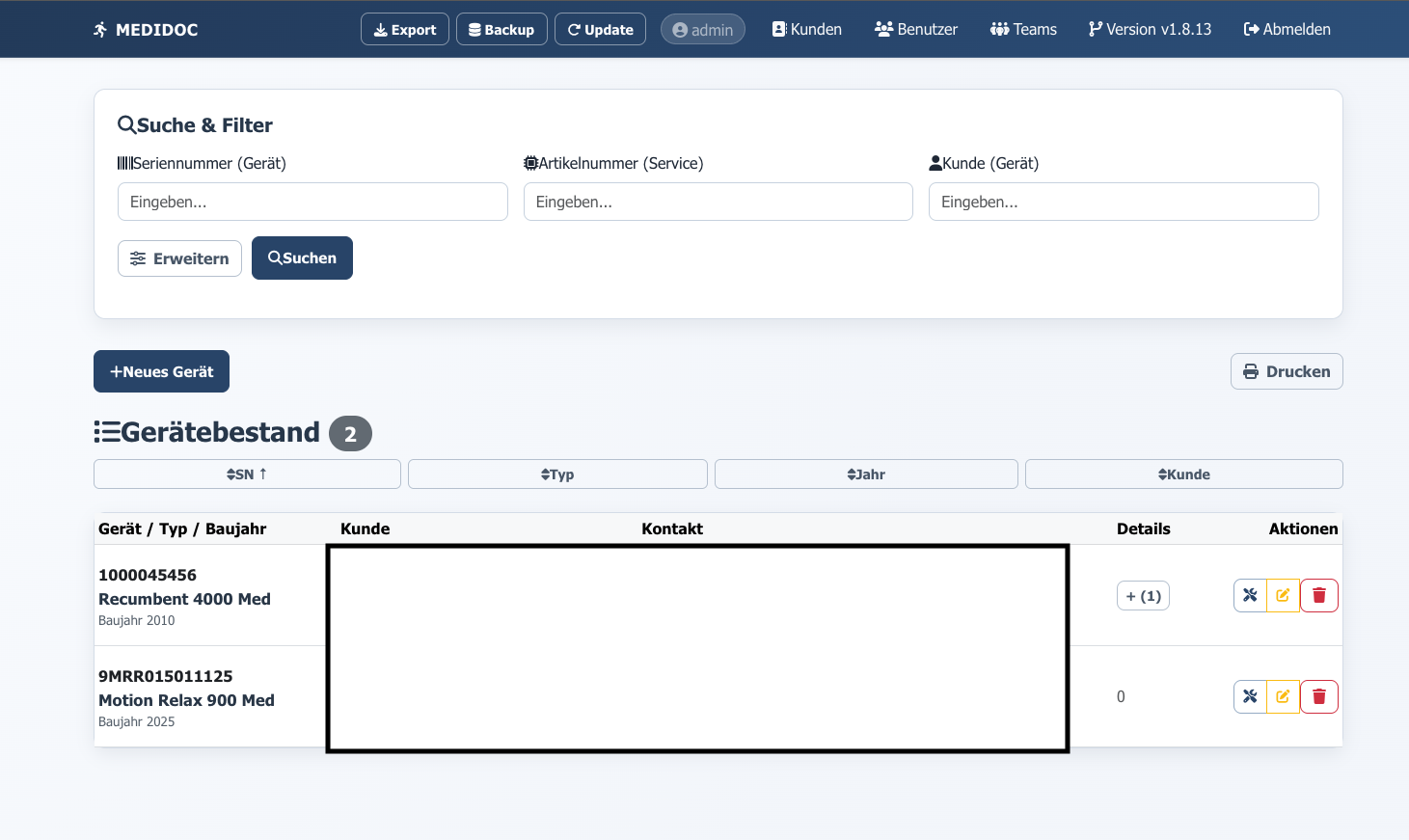The width and height of the screenshot is (1409, 840).
Task: Open service tools for Motion Relax 900 Med
Action: tap(1250, 696)
